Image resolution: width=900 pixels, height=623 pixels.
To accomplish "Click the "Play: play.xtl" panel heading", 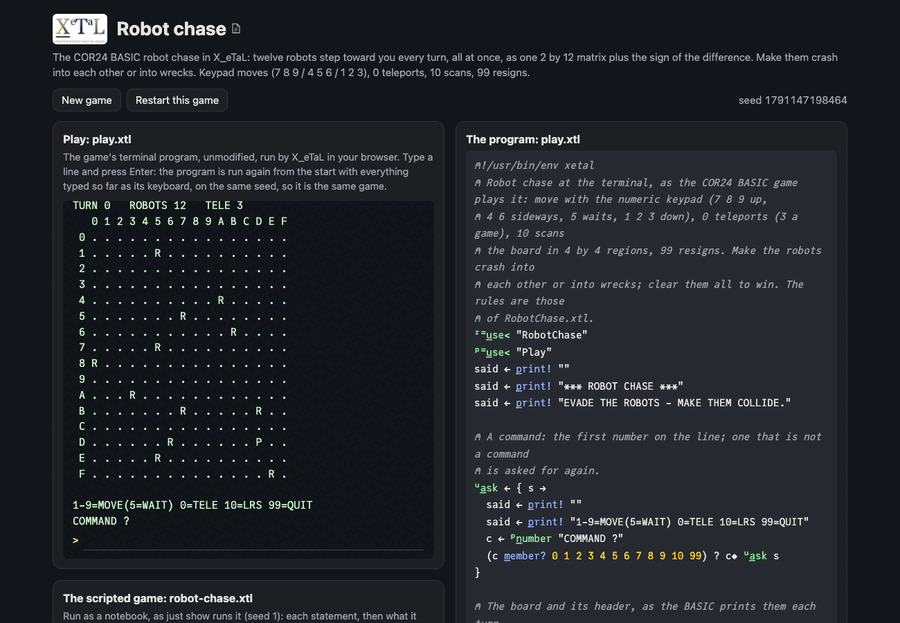I will tap(97, 140).
